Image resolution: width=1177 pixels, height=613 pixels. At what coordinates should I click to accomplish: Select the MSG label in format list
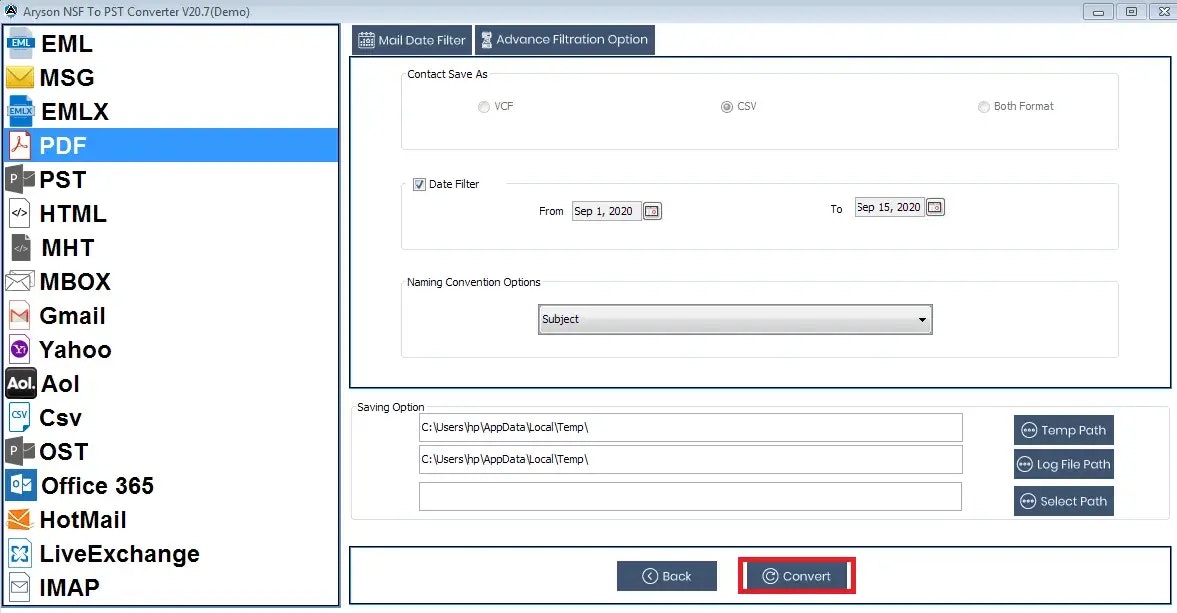coord(67,78)
